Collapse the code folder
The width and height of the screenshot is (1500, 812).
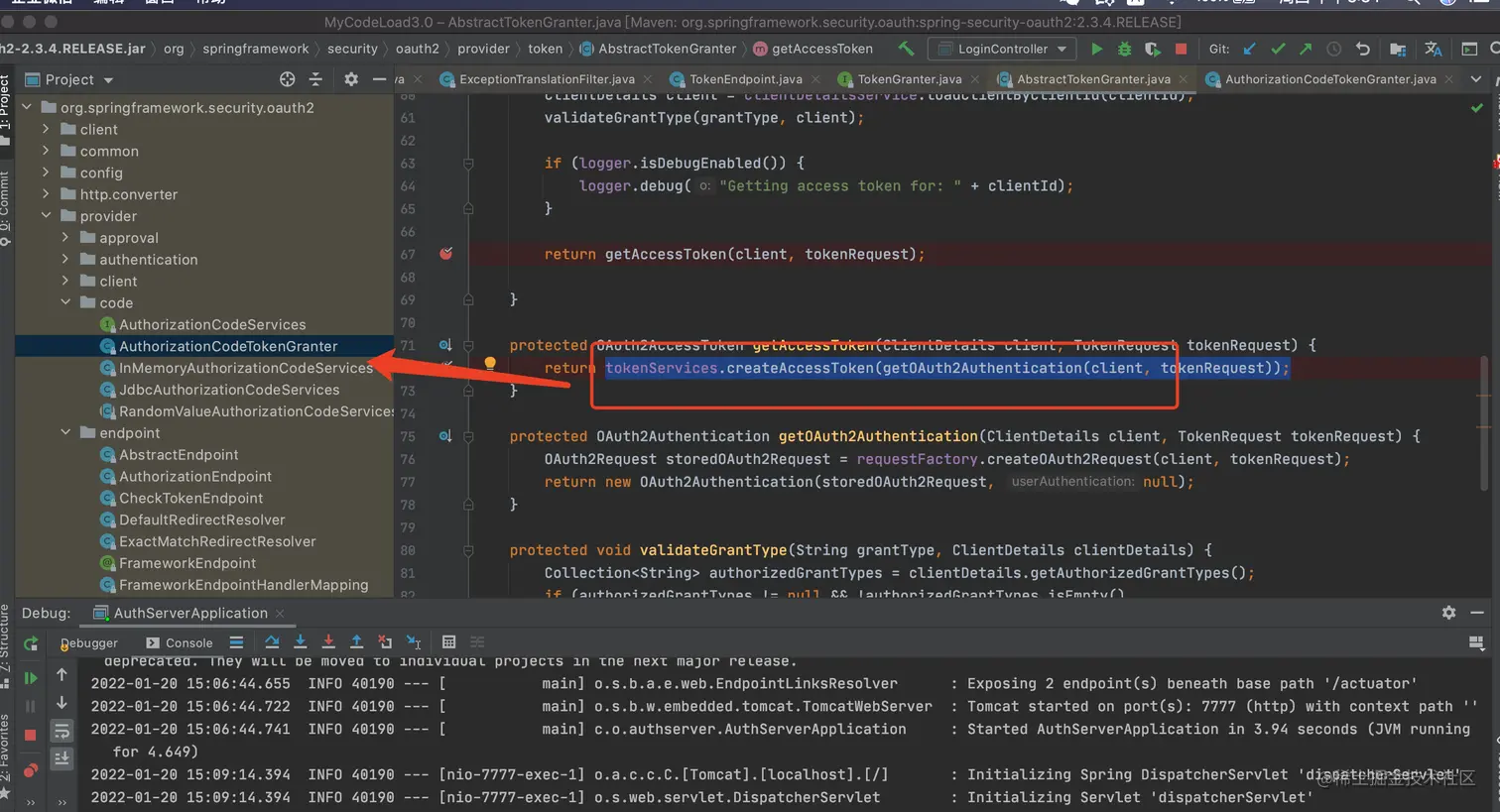65,302
